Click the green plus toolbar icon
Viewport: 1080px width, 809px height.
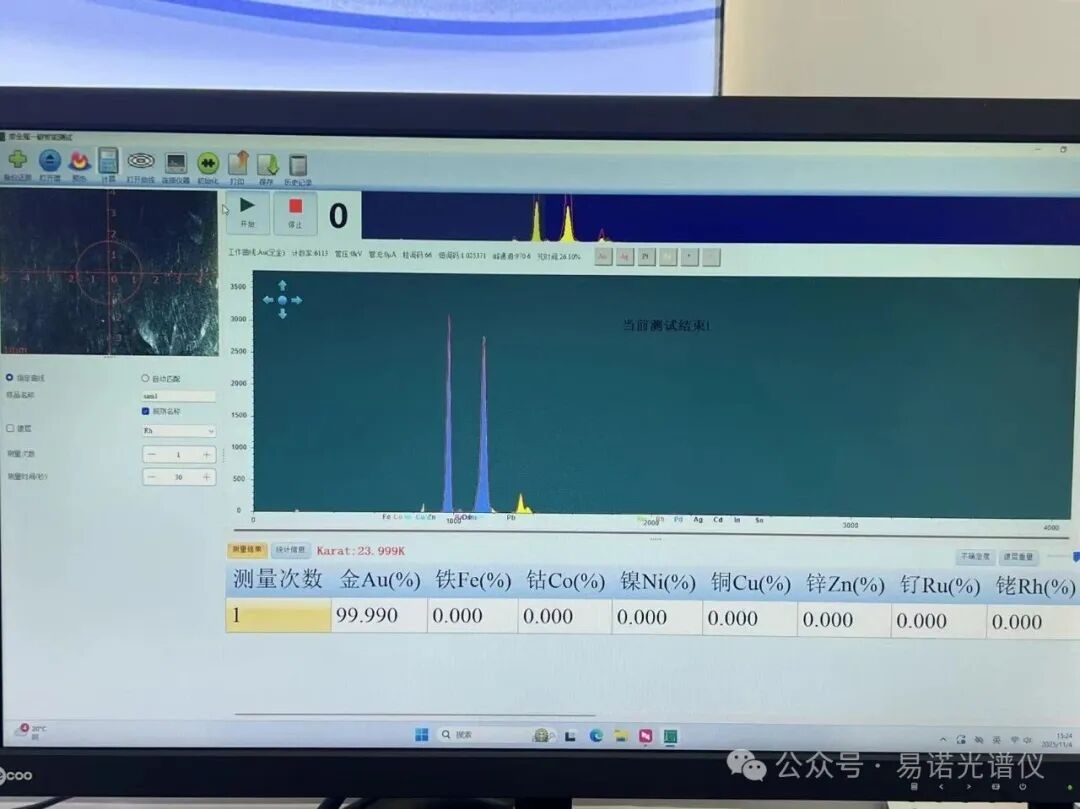point(17,160)
